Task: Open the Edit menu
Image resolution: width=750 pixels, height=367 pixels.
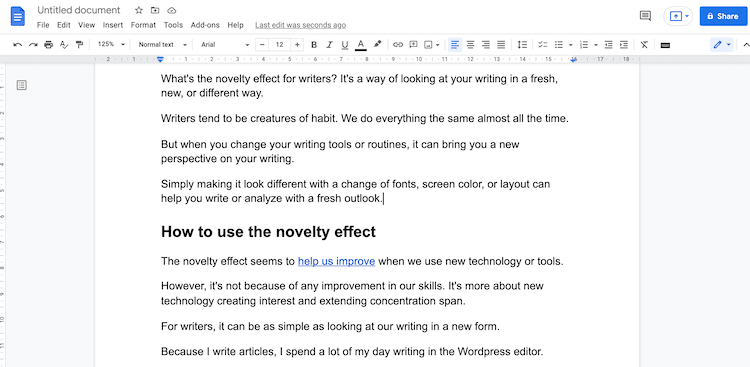Action: pyautogui.click(x=64, y=25)
